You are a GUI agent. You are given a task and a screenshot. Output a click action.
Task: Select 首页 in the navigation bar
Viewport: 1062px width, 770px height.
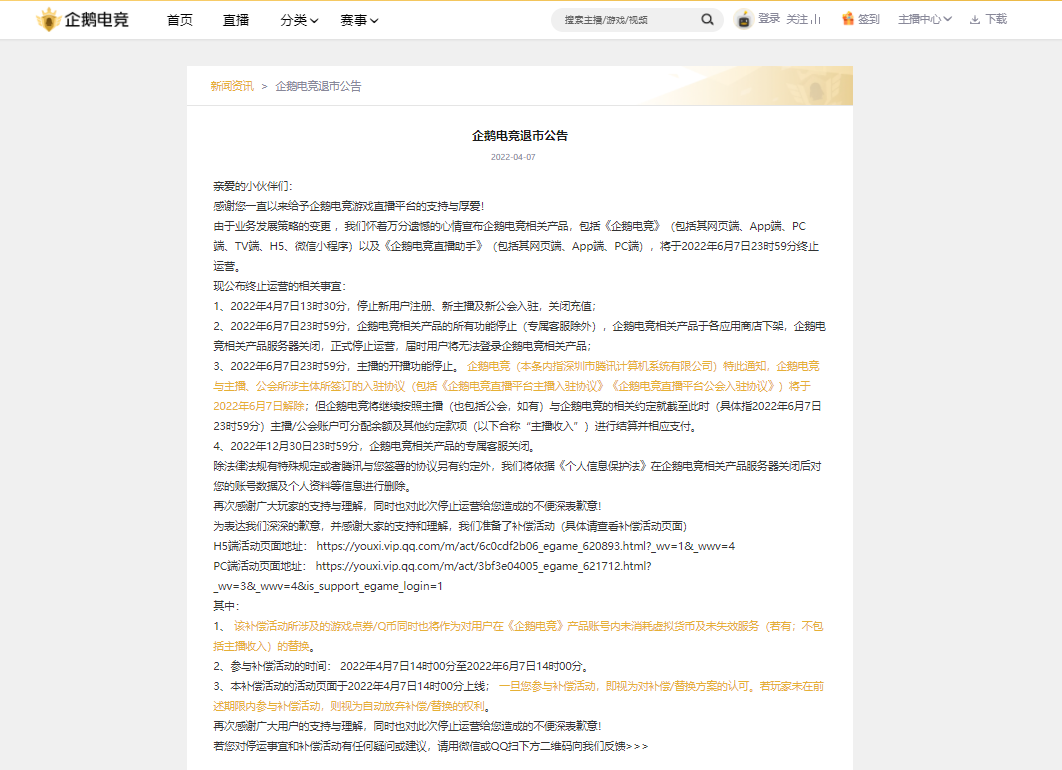tap(179, 19)
